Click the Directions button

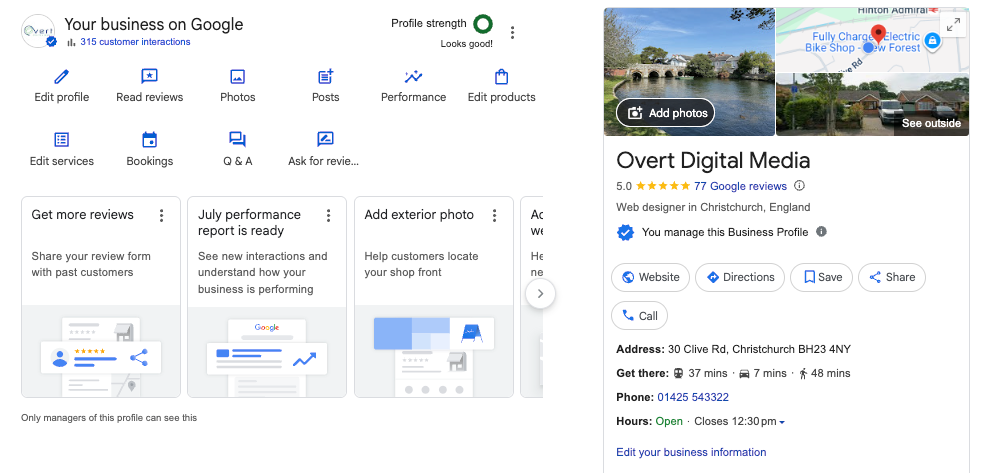(x=740, y=277)
